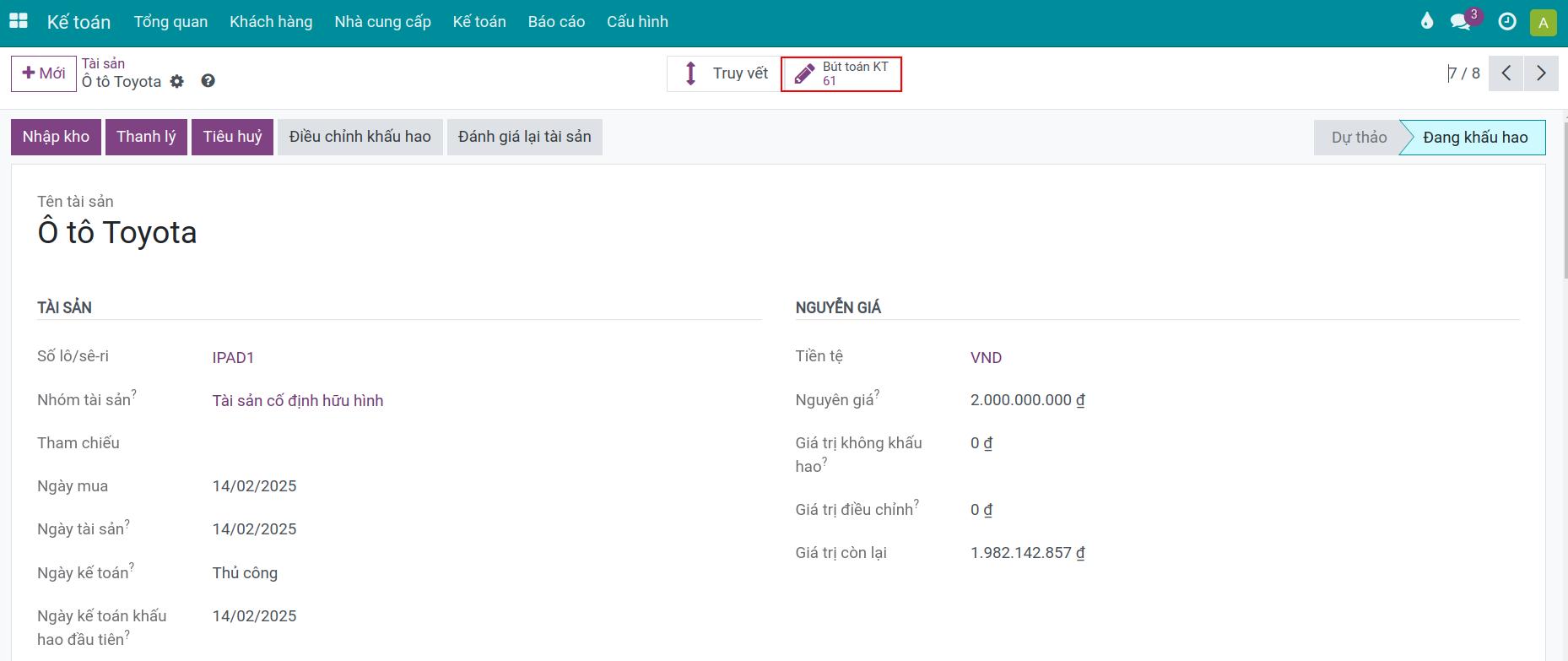This screenshot has height=661, width=1568.
Task: Open the apps grid menu icon
Action: tap(19, 21)
